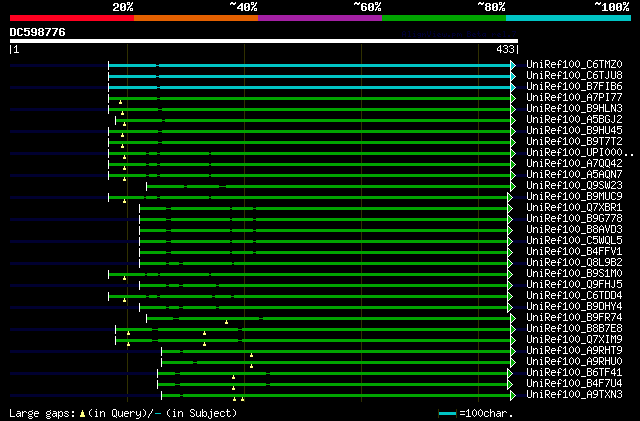Click the yellow query gap marker under UniRef100_A7PI77

(120, 102)
